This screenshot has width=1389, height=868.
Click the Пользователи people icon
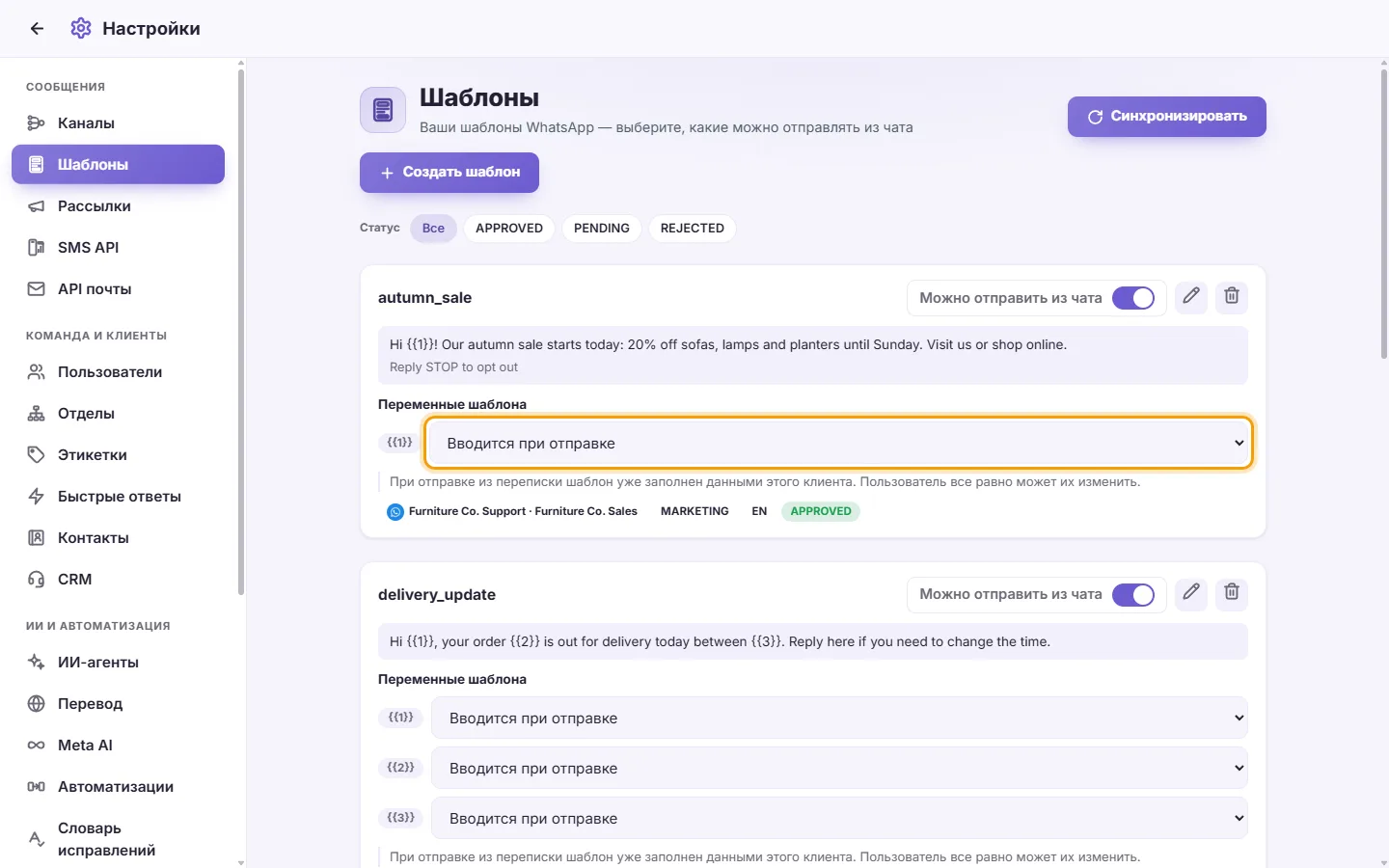click(36, 372)
